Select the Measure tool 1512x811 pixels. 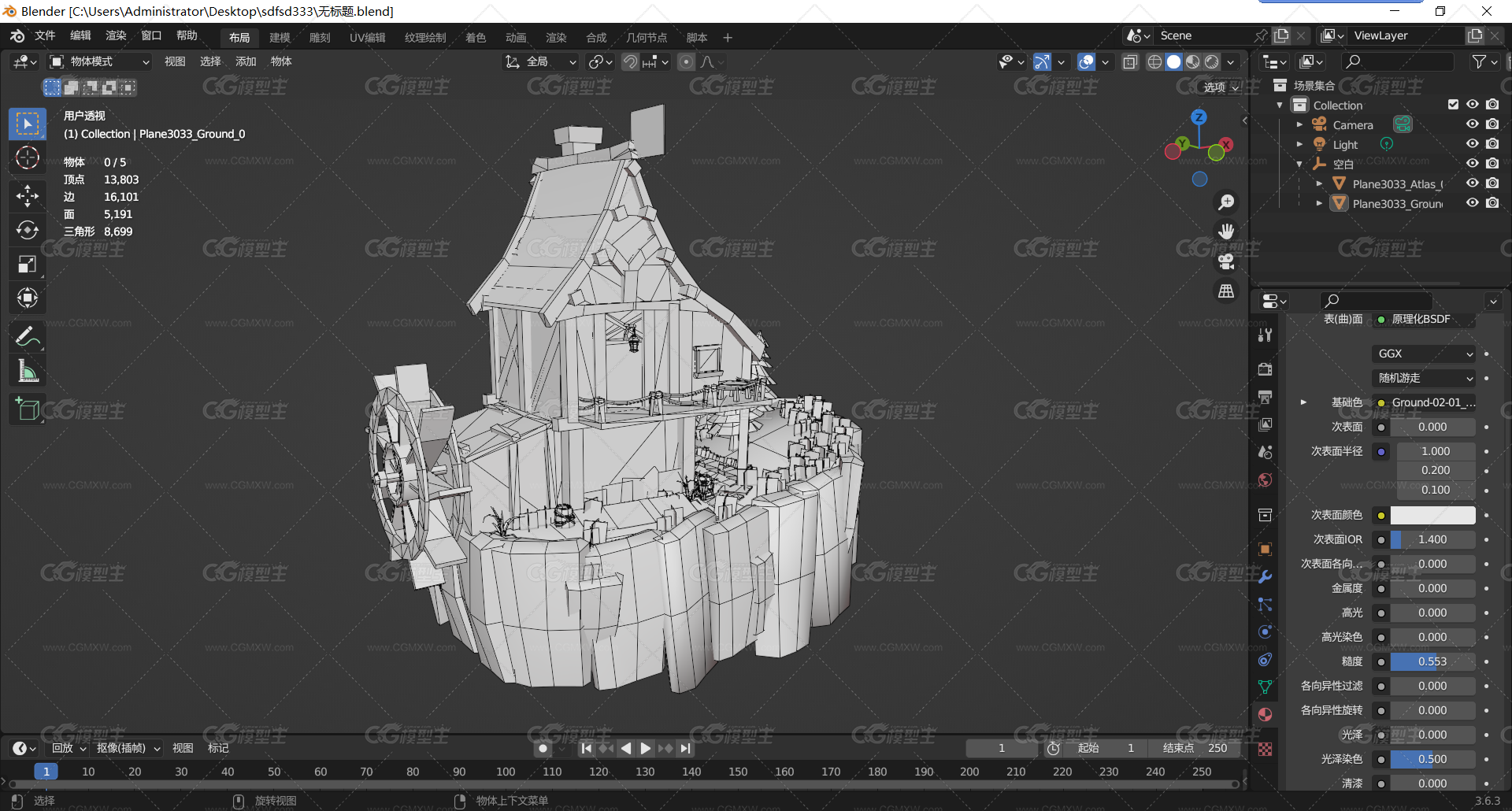[x=28, y=371]
